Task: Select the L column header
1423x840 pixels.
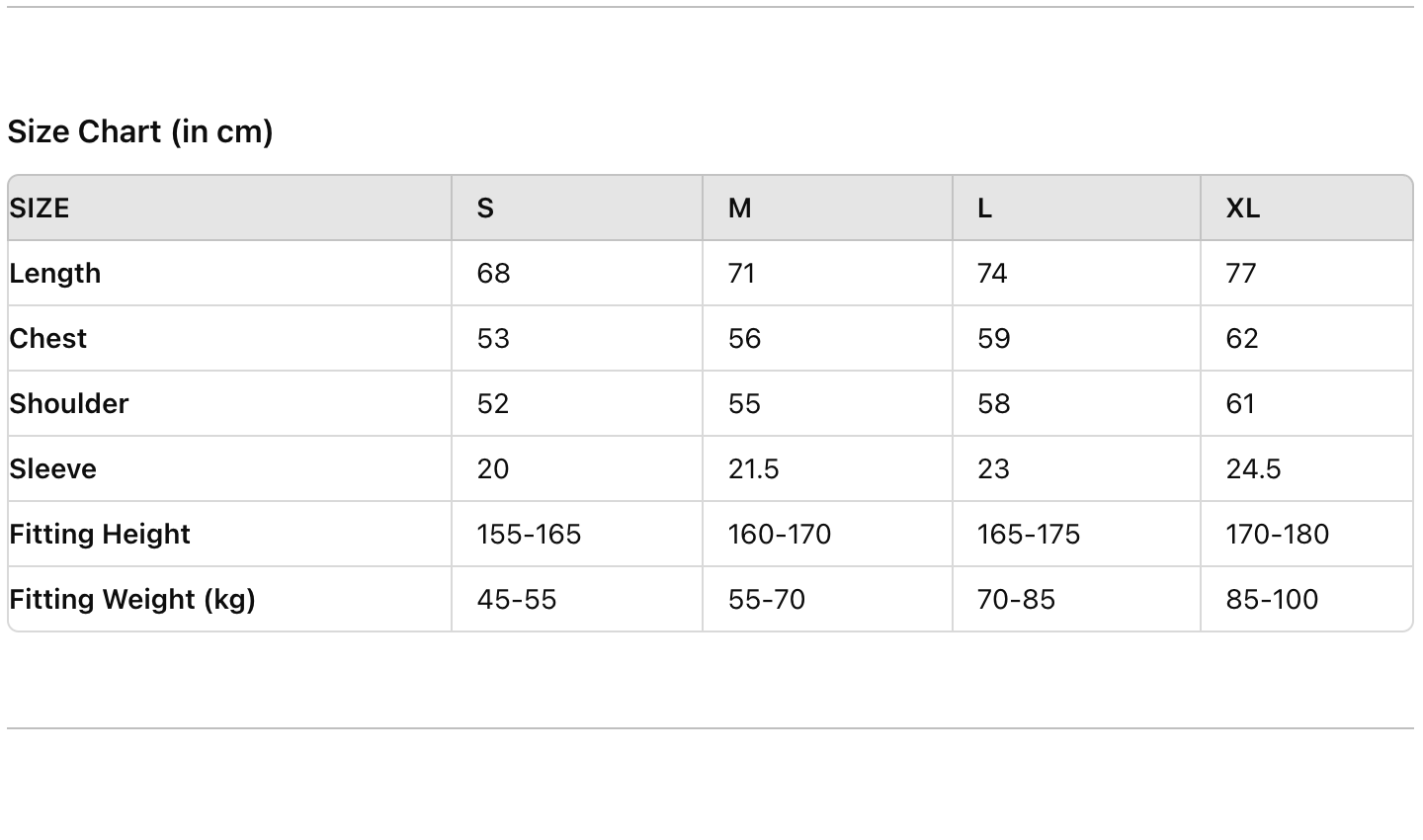Action: (984, 208)
